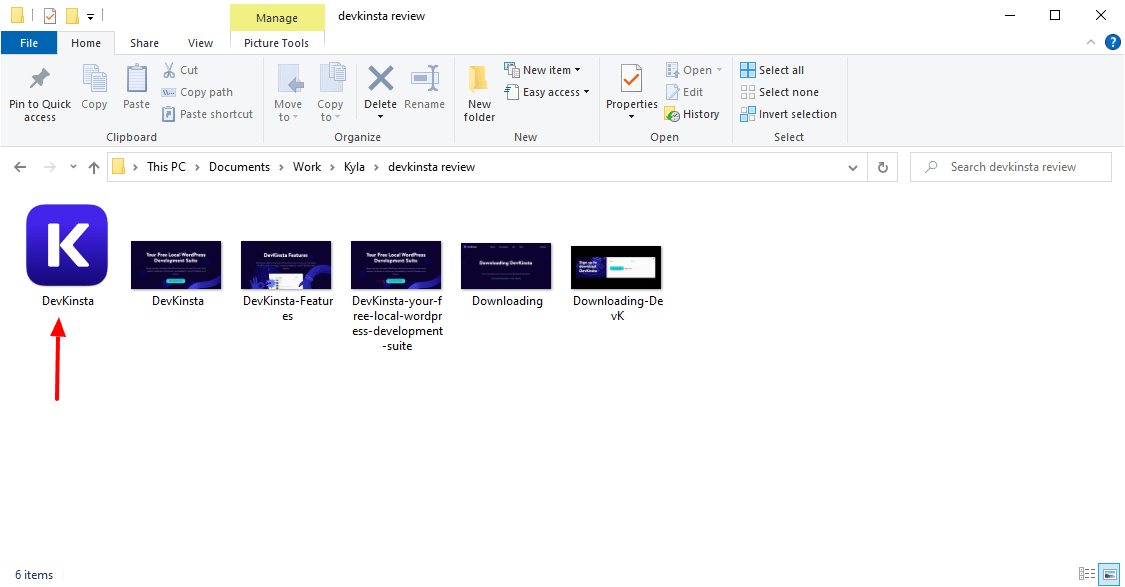
Task: Switch to the Home ribbon tab
Action: point(86,43)
